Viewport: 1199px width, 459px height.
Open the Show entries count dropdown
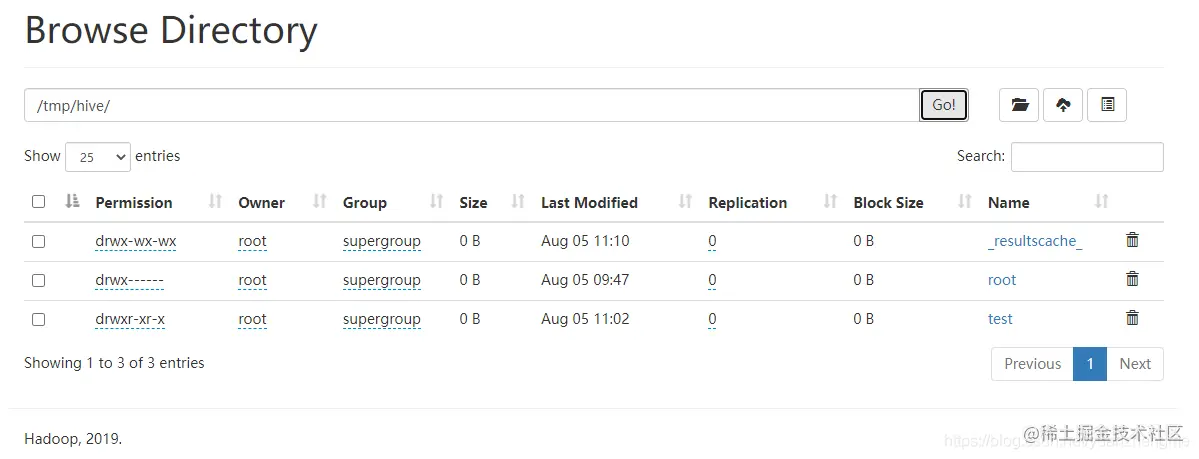[98, 157]
